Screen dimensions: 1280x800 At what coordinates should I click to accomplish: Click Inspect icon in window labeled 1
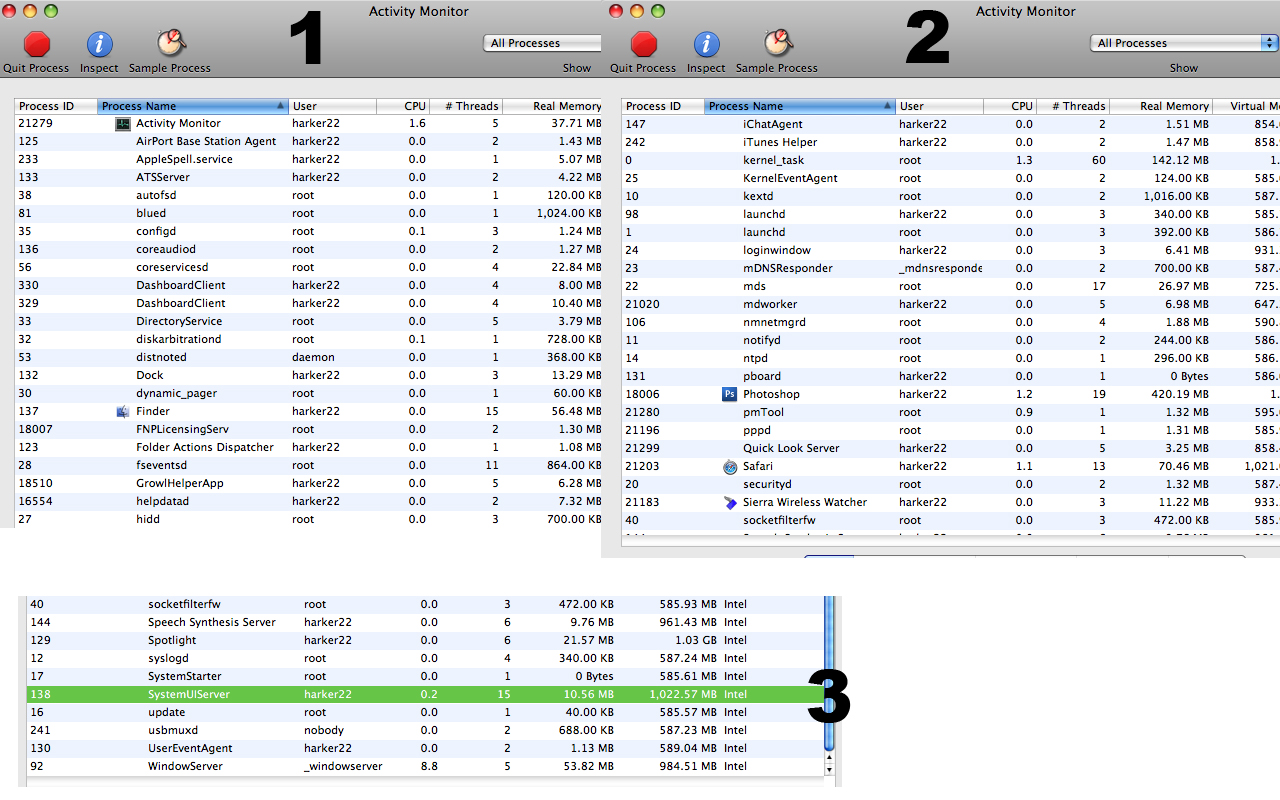click(99, 44)
